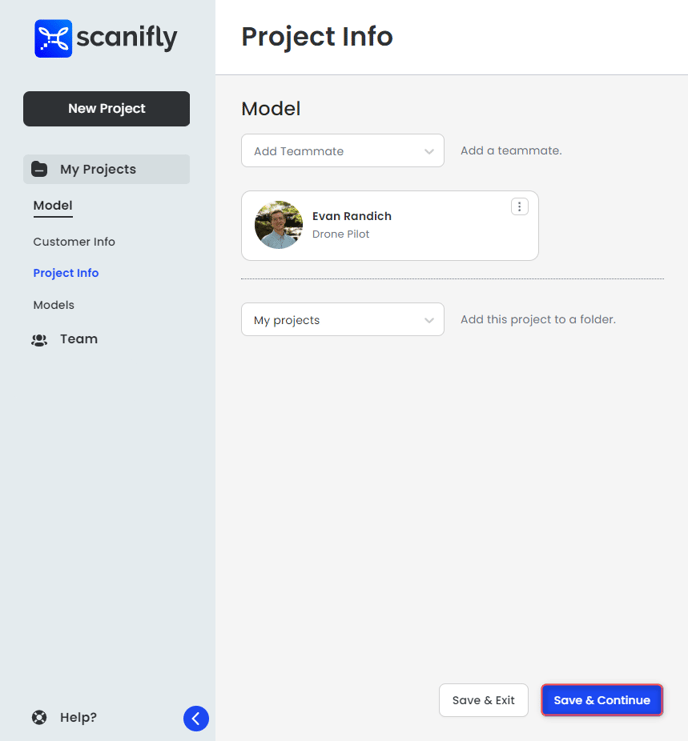The width and height of the screenshot is (688, 741).
Task: Click the Add Teammate dropdown chevron
Action: (429, 152)
